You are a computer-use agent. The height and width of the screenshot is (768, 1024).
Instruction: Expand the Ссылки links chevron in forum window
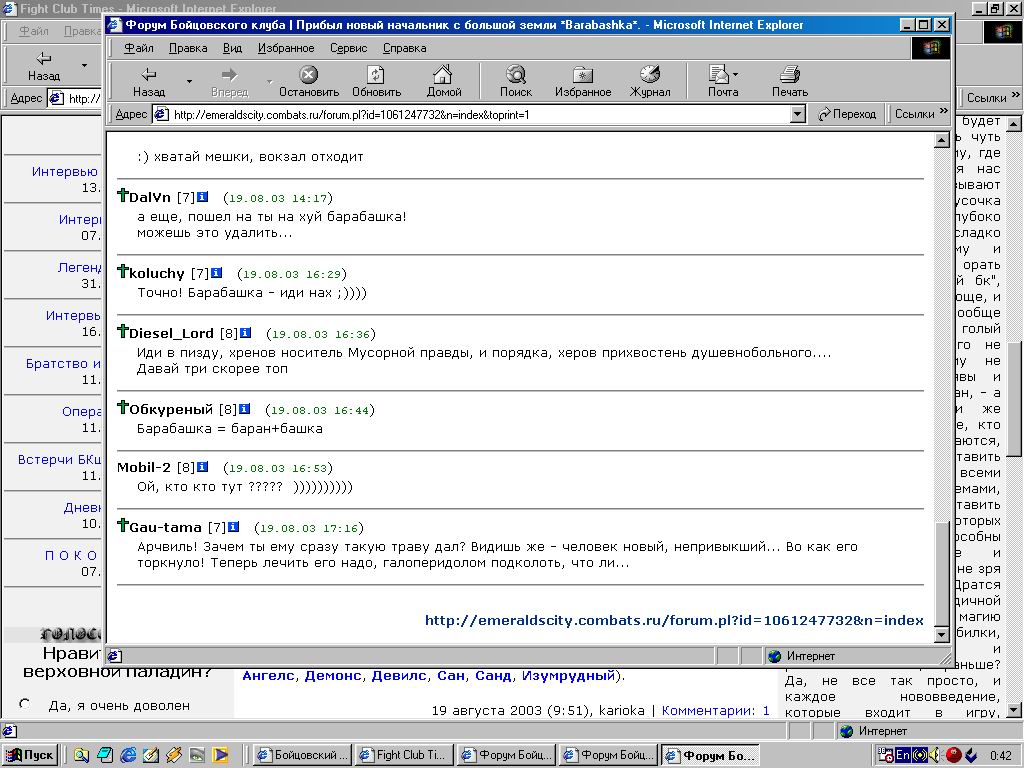pos(944,111)
